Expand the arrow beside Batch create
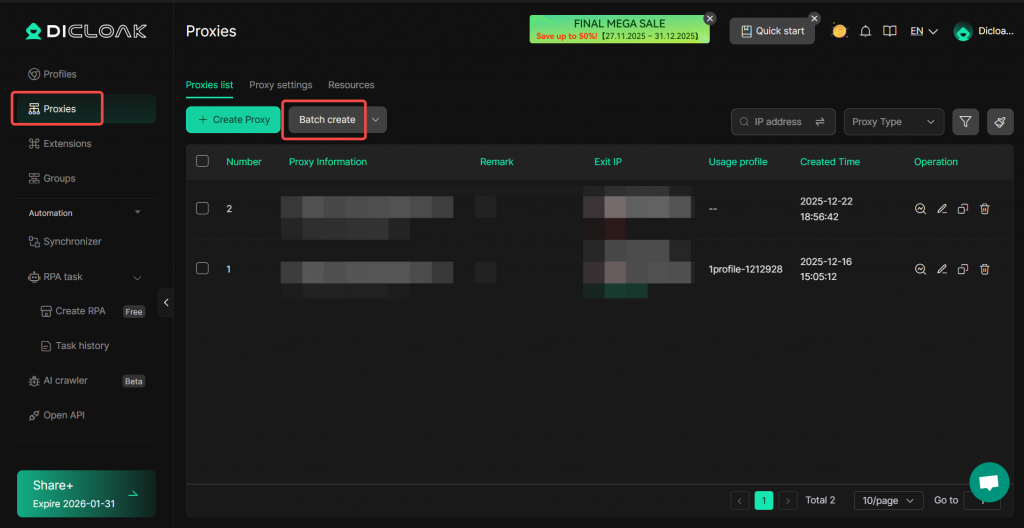 point(376,120)
